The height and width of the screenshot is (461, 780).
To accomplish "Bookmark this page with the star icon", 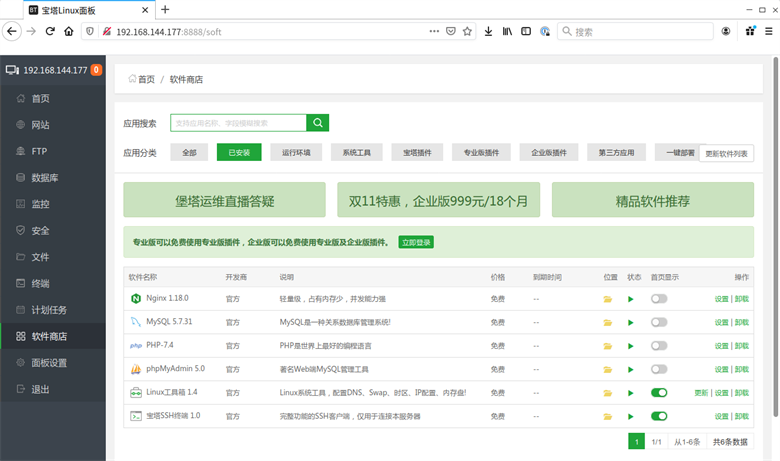I will 467,31.
